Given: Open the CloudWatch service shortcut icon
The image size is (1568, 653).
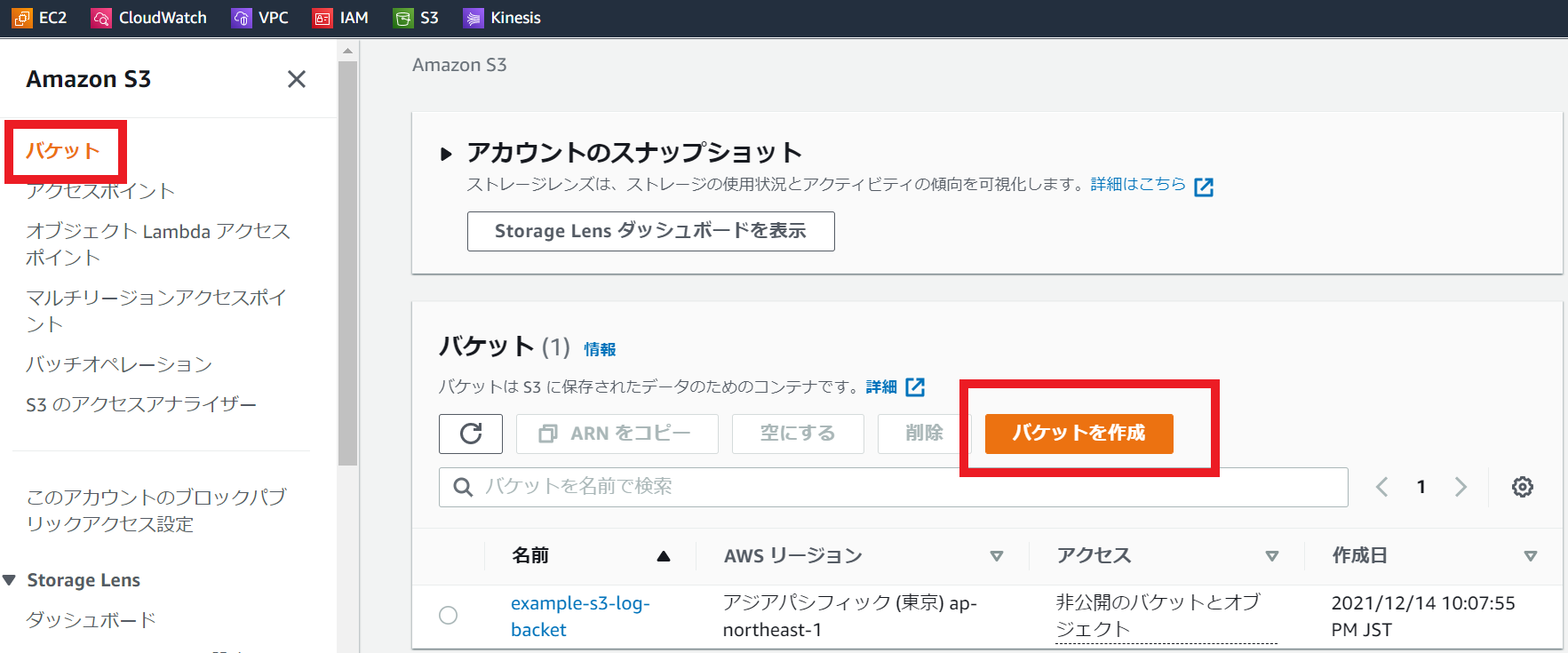Looking at the screenshot, I should [x=101, y=18].
